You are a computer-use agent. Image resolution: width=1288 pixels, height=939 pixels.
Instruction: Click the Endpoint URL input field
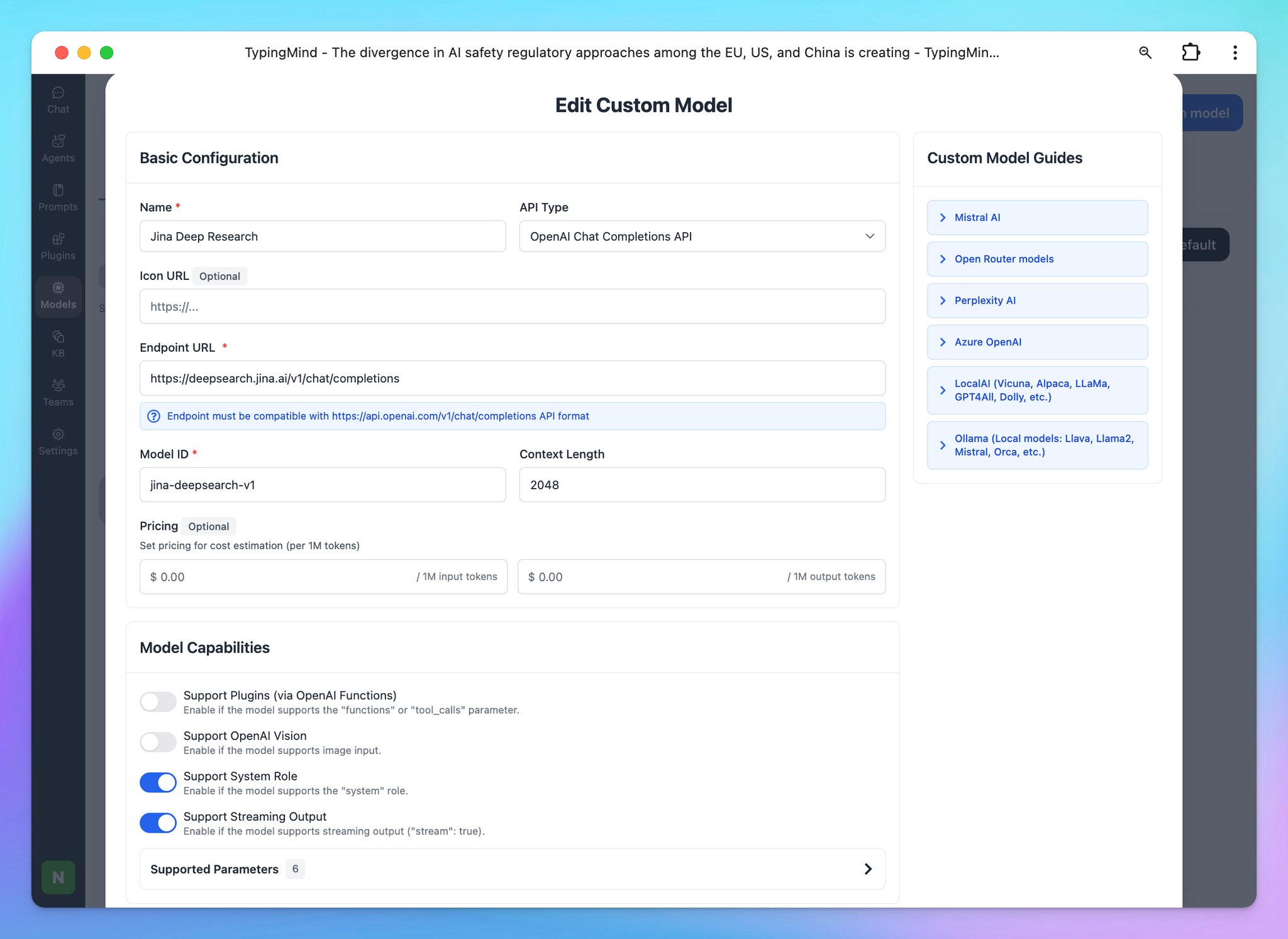512,378
